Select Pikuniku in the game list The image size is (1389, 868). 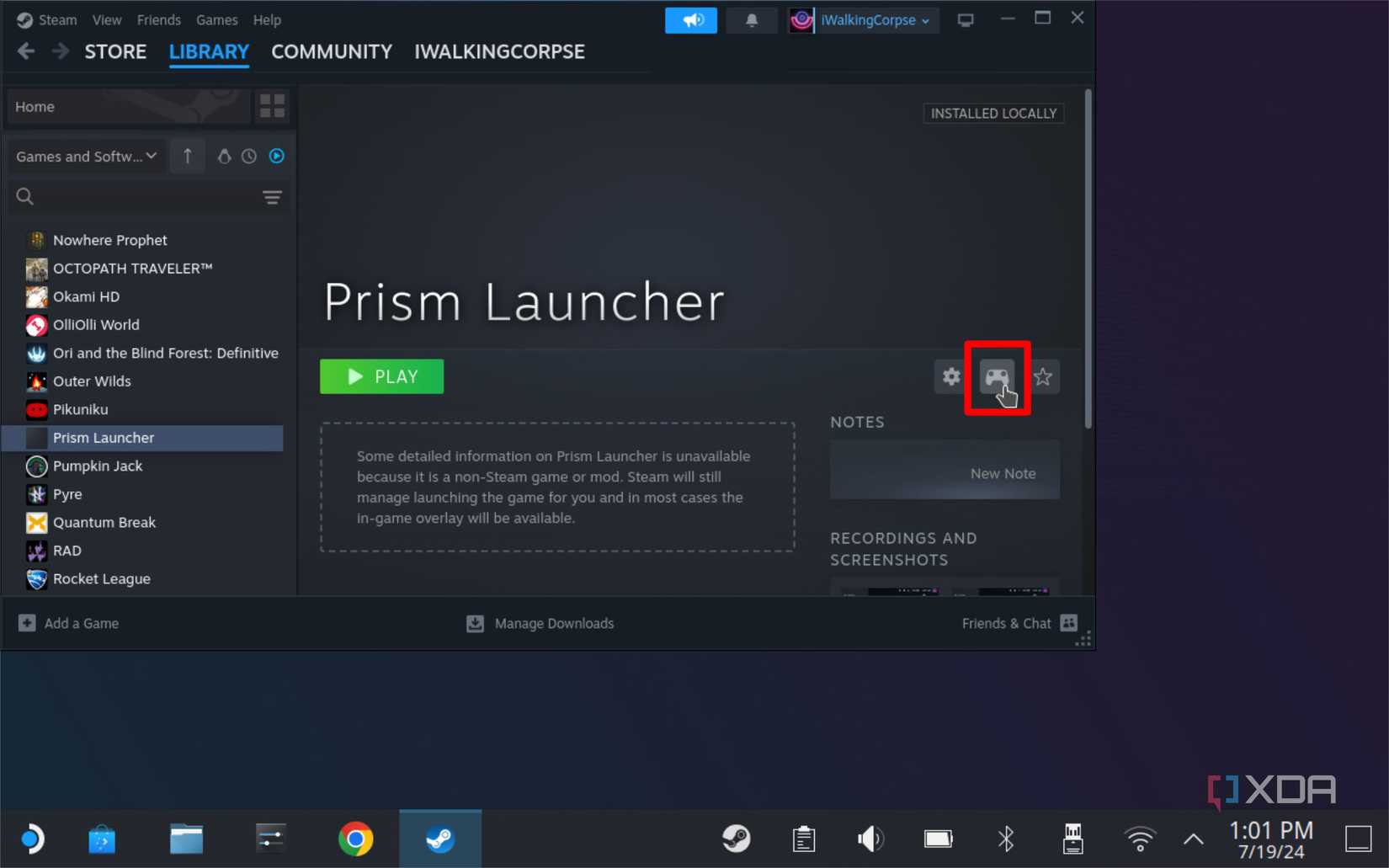pyautogui.click(x=142, y=409)
